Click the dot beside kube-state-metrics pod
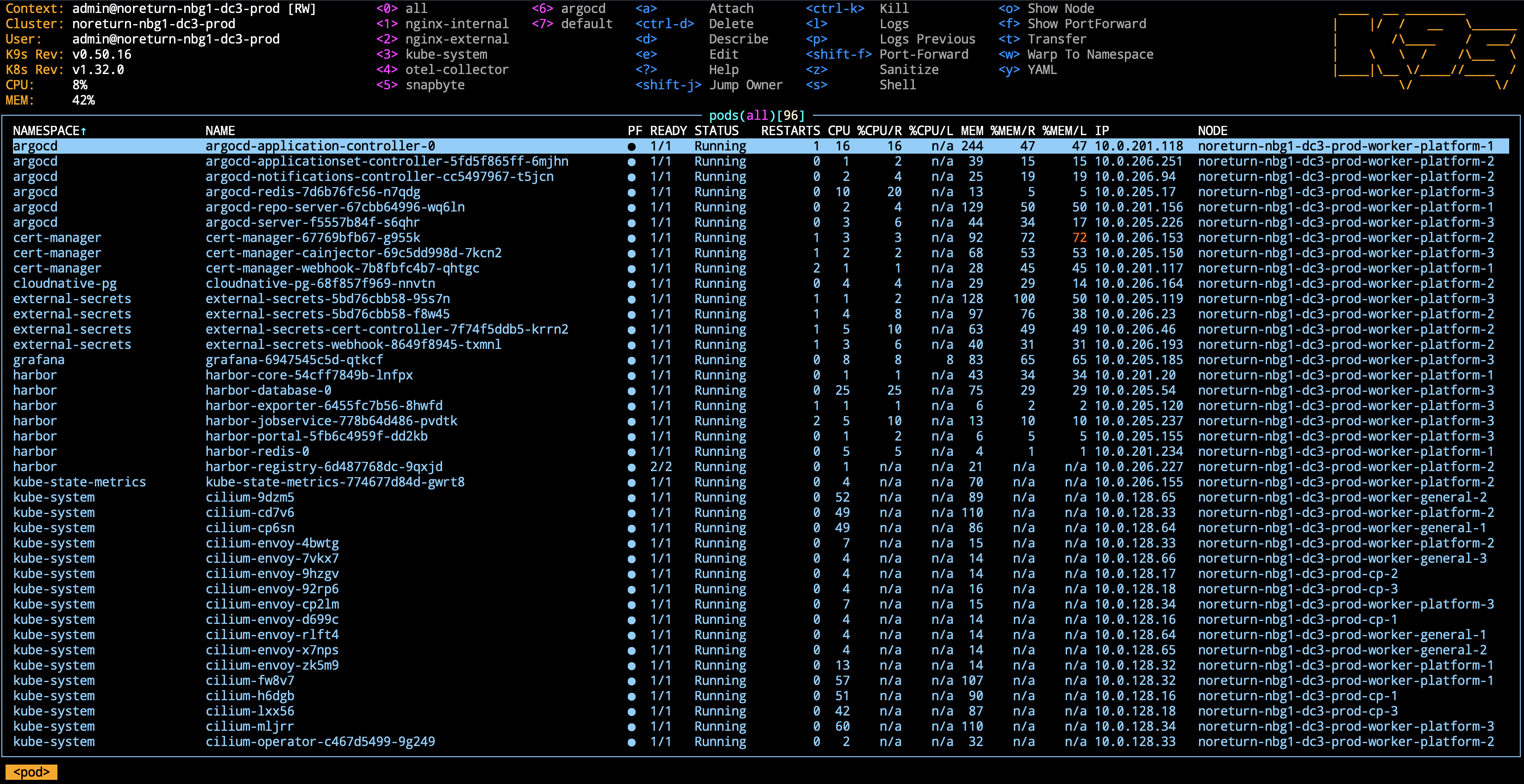The width and height of the screenshot is (1524, 784). (632, 482)
